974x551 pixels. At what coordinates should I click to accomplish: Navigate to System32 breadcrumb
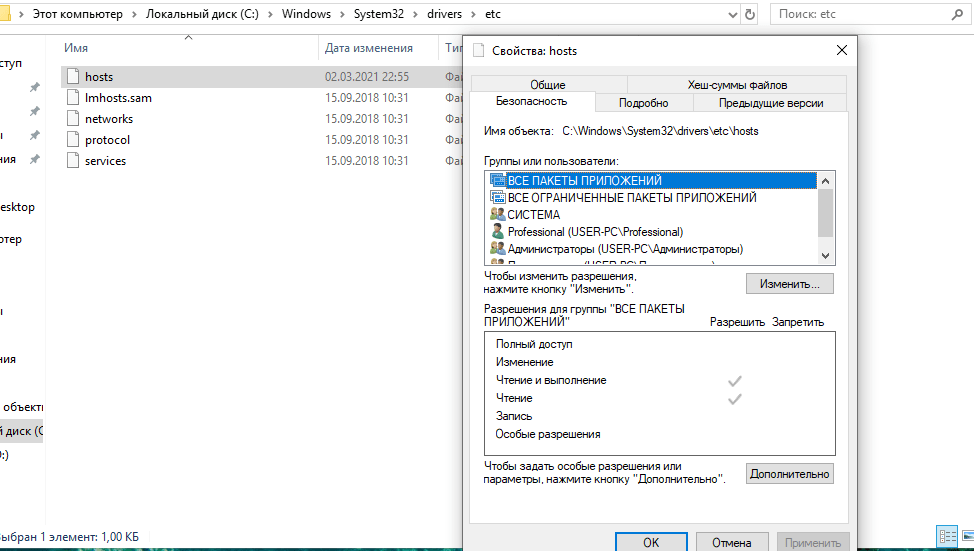point(379,14)
